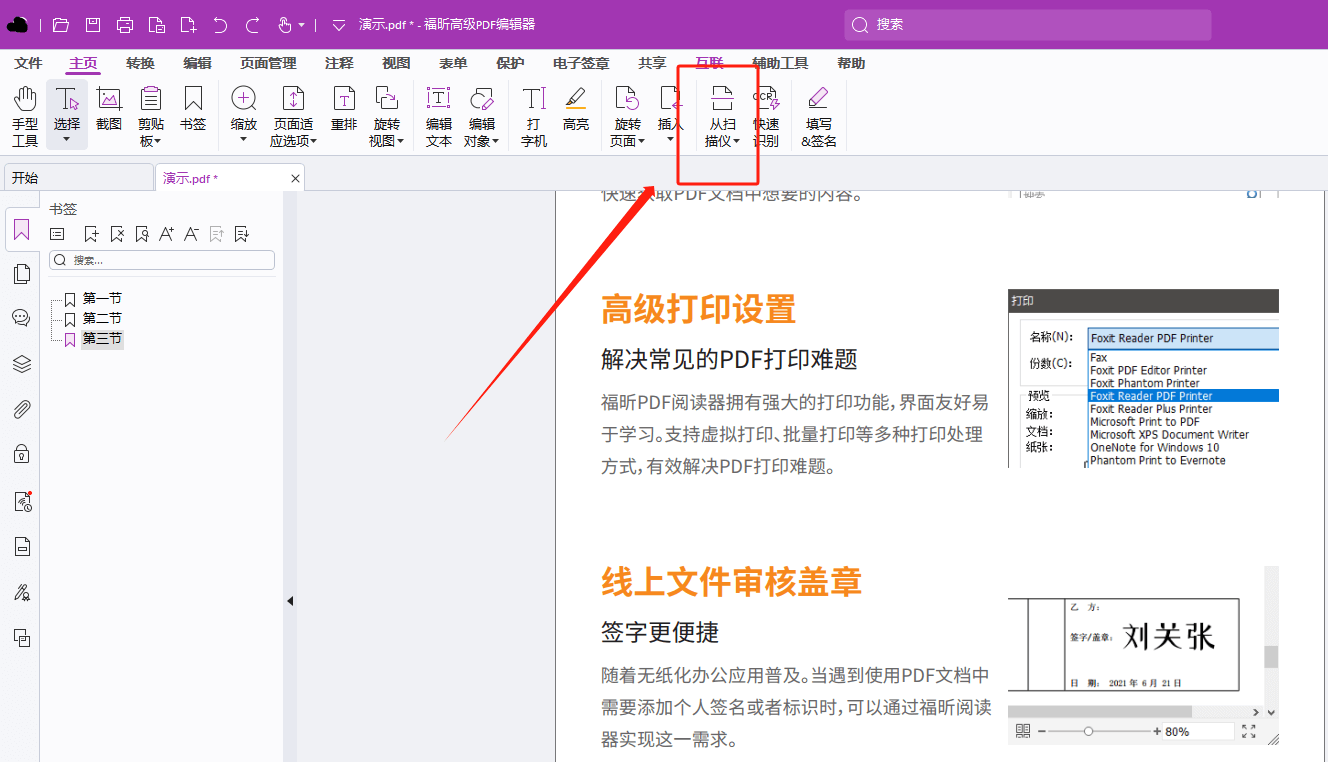This screenshot has height=762, width=1328.
Task: Click Quick OCR (快速识别) tool
Action: pos(766,115)
